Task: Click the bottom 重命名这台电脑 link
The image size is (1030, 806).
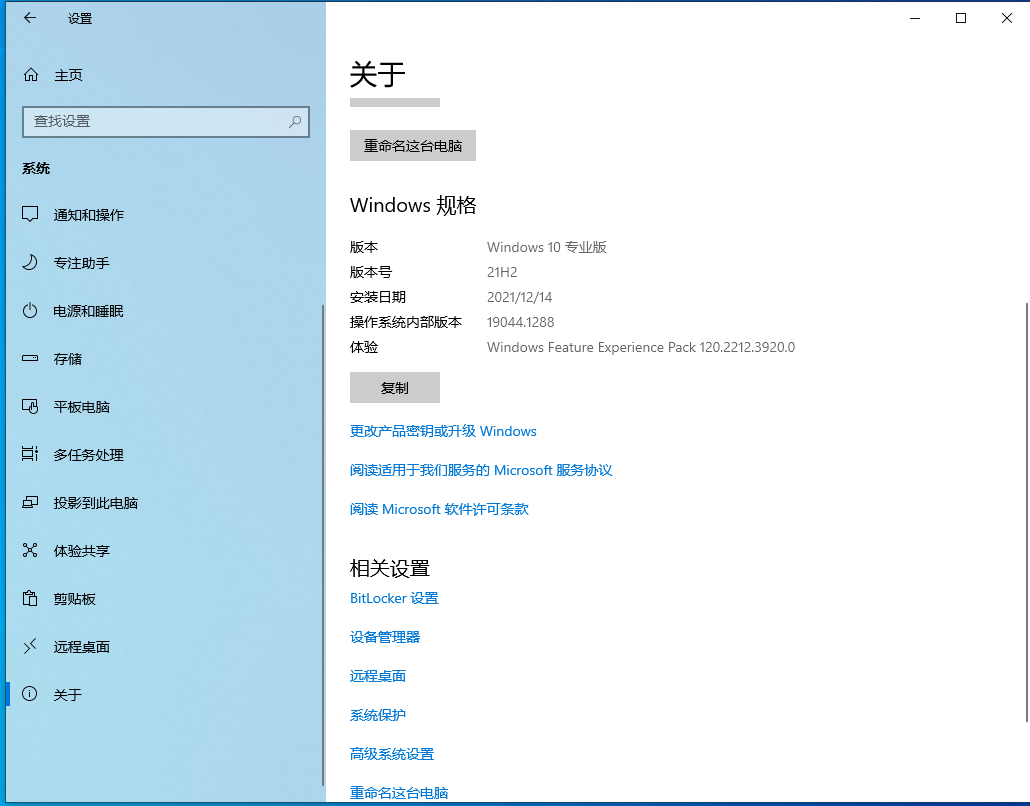Action: tap(399, 792)
